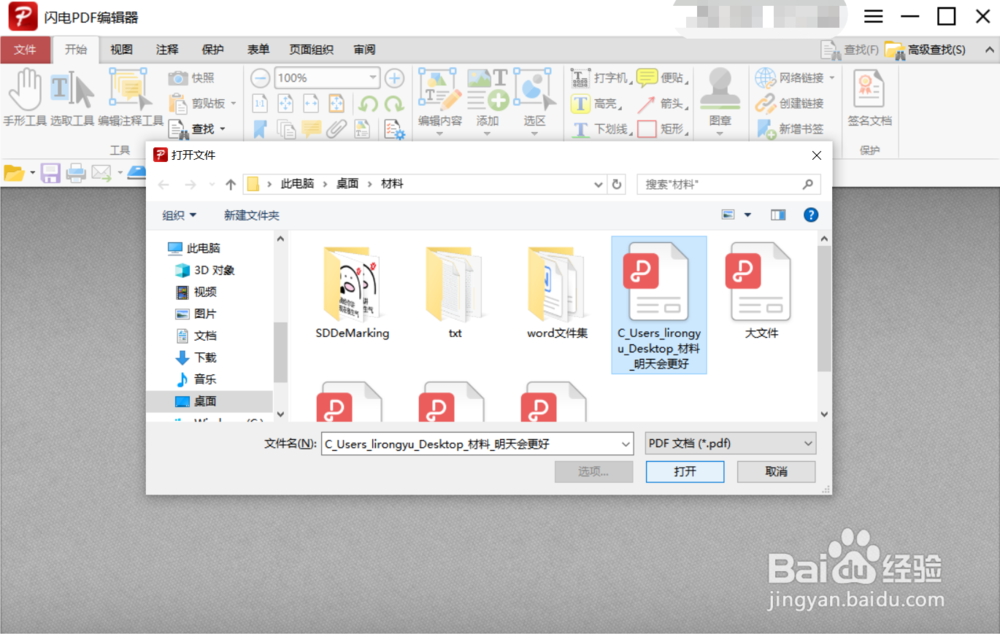Open the Sign Document (签名文档) tool

pos(869,99)
